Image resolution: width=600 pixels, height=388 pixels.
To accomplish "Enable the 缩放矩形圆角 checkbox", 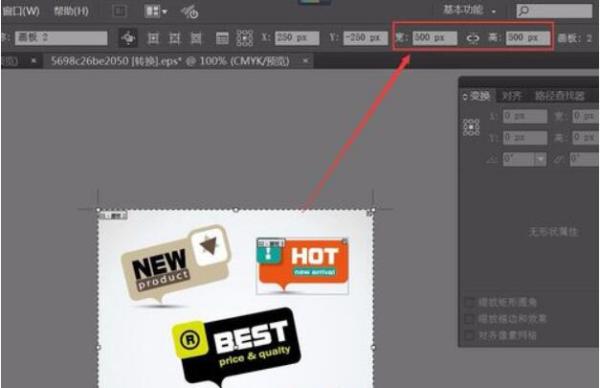I will [x=469, y=302].
